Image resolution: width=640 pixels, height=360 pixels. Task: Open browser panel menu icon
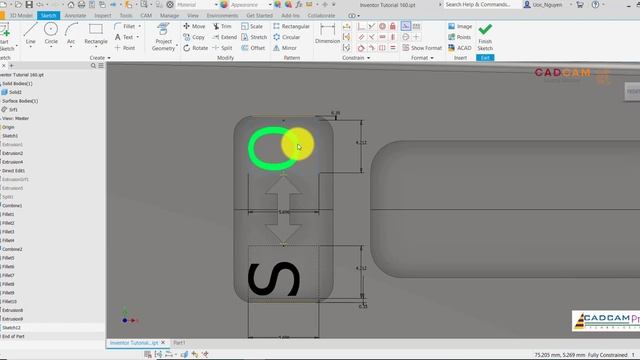pyautogui.click(x=101, y=66)
